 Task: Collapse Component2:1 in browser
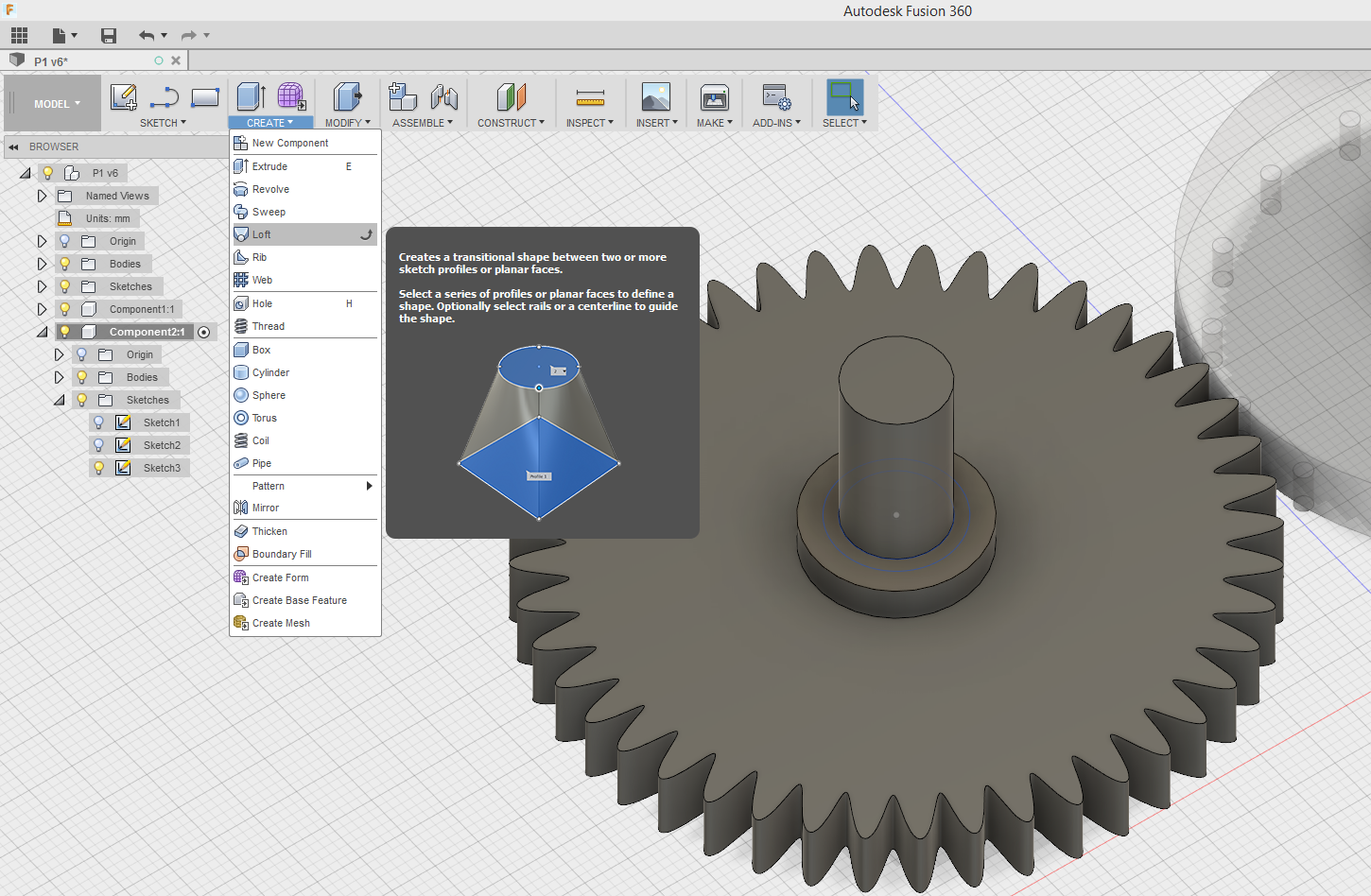coord(42,332)
